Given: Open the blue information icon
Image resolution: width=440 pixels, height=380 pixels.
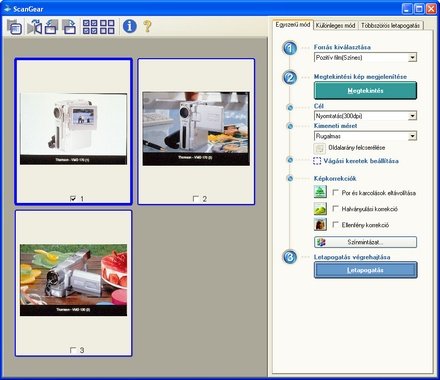Looking at the screenshot, I should click(130, 26).
